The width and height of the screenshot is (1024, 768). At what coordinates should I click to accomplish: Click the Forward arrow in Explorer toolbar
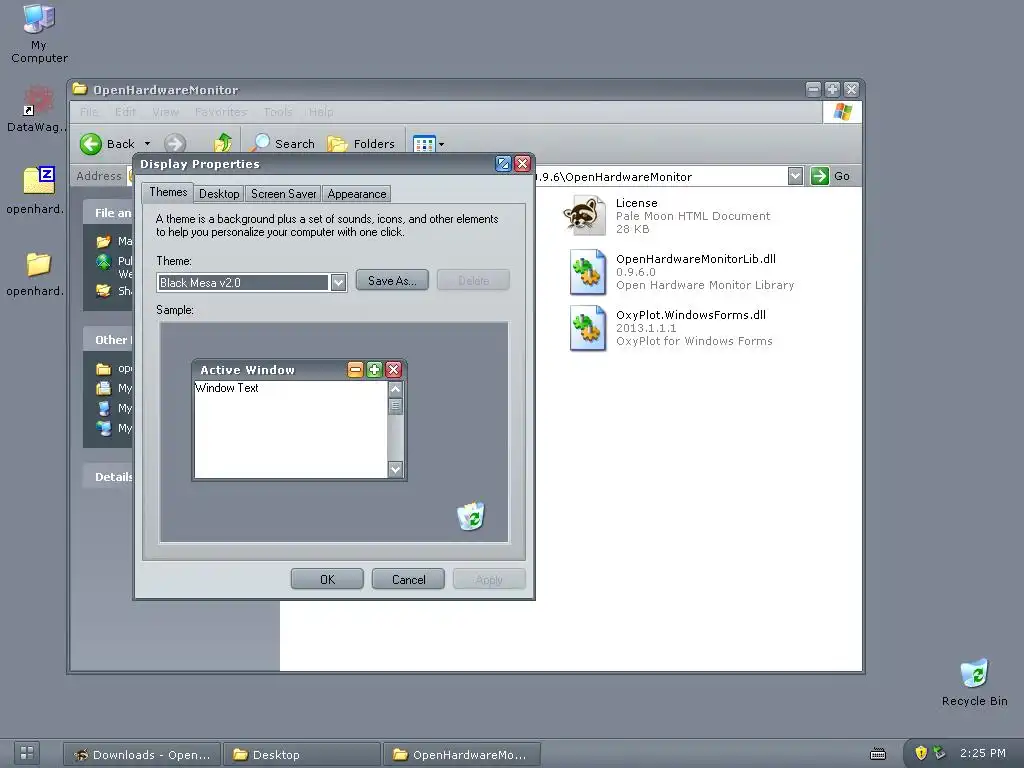[x=174, y=144]
